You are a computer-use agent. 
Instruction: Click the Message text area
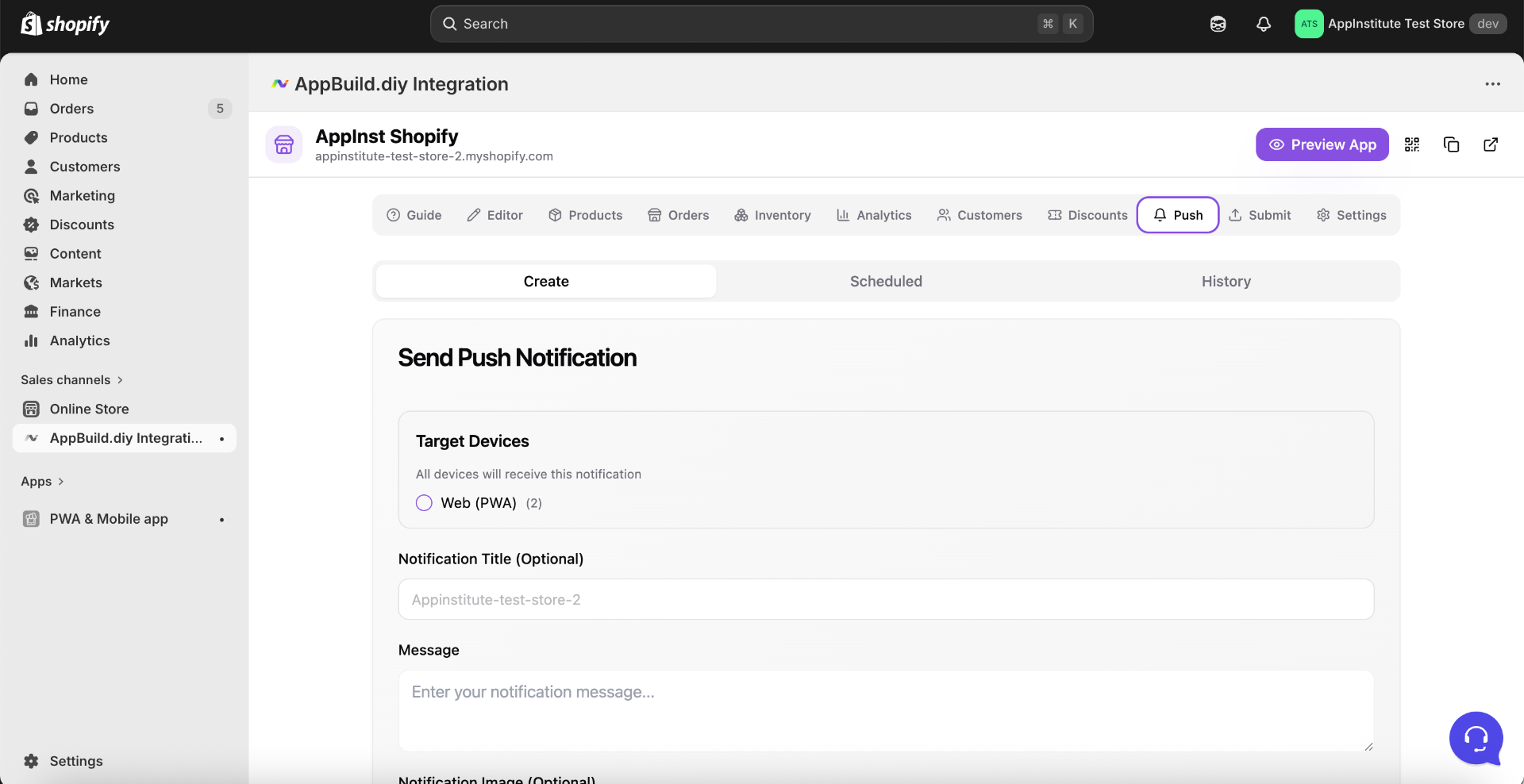[886, 711]
